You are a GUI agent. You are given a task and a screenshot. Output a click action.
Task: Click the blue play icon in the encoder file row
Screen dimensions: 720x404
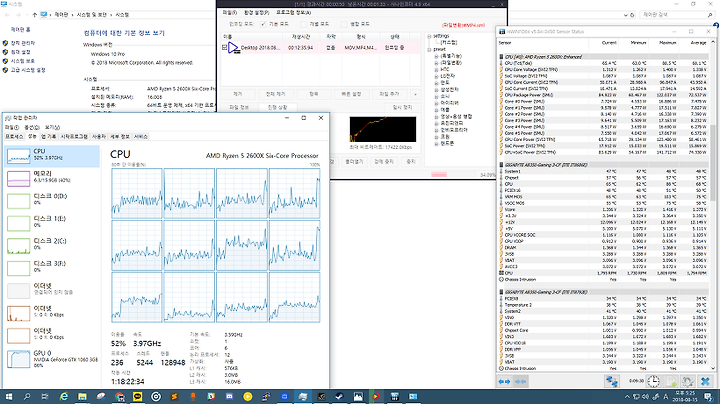tap(233, 48)
